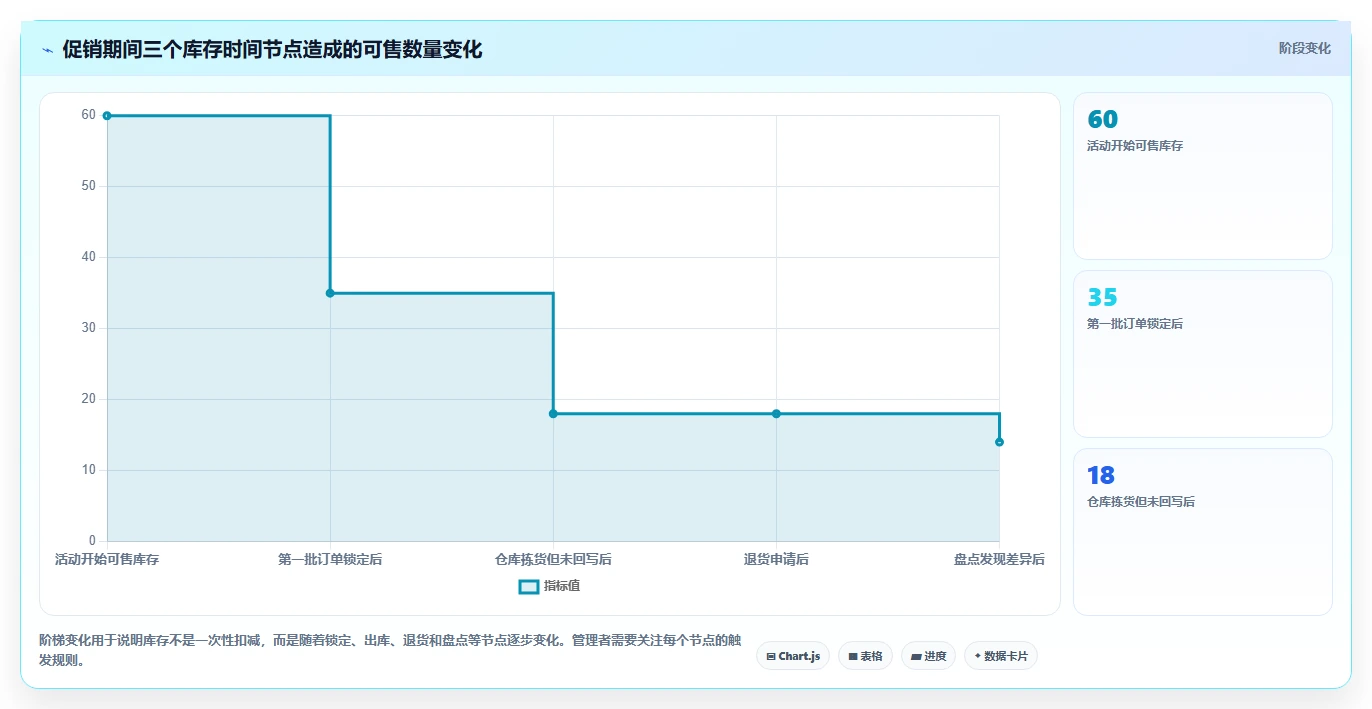Viewport: 1372px width, 709px height.
Task: Open the card showing value 35
Action: coord(1202,354)
